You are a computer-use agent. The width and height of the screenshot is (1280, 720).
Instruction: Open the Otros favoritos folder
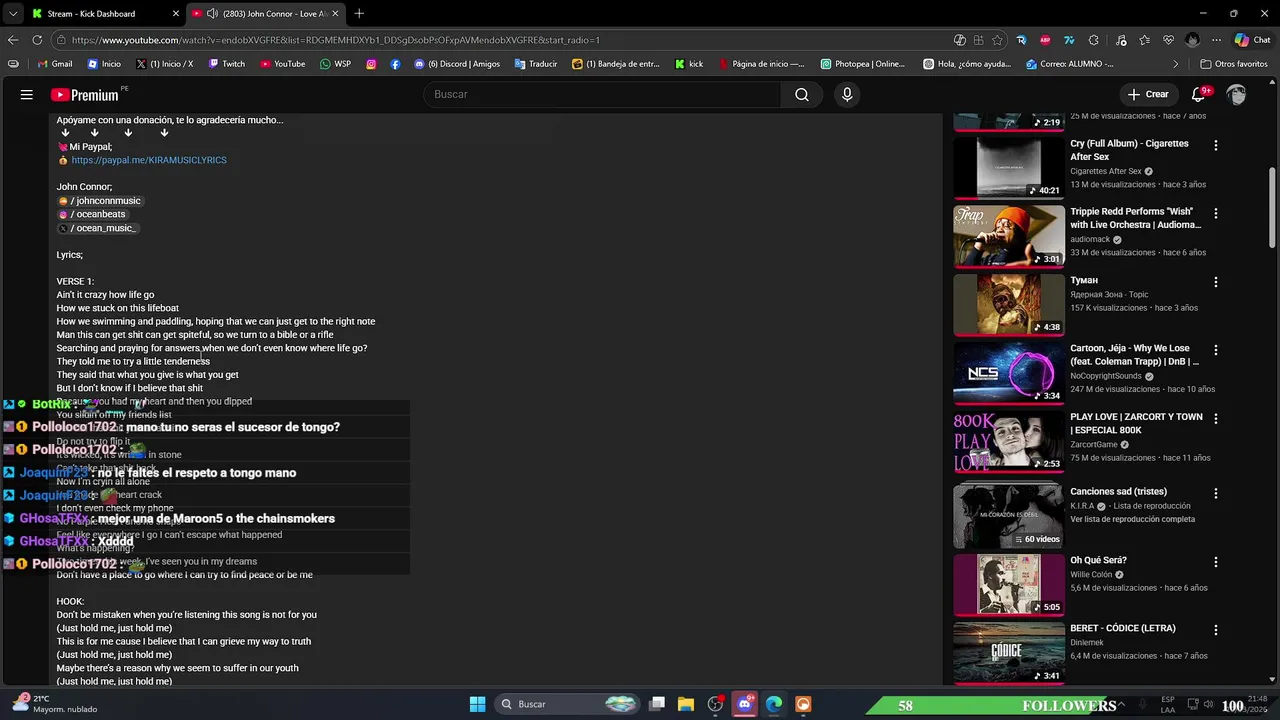coord(1234,64)
